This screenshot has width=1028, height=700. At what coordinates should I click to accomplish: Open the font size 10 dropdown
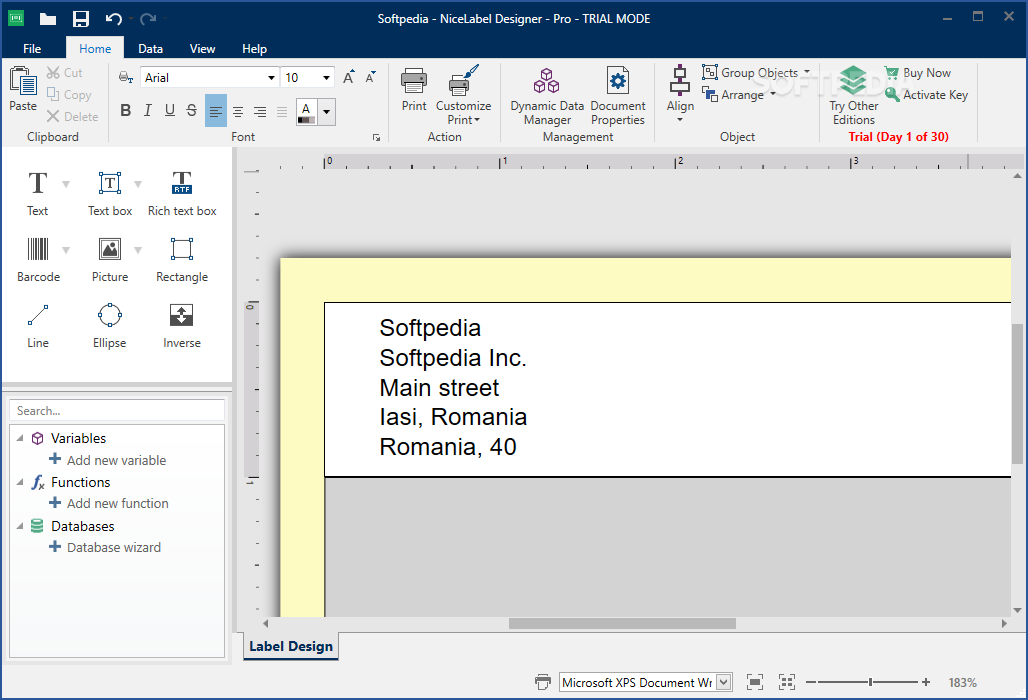(326, 78)
